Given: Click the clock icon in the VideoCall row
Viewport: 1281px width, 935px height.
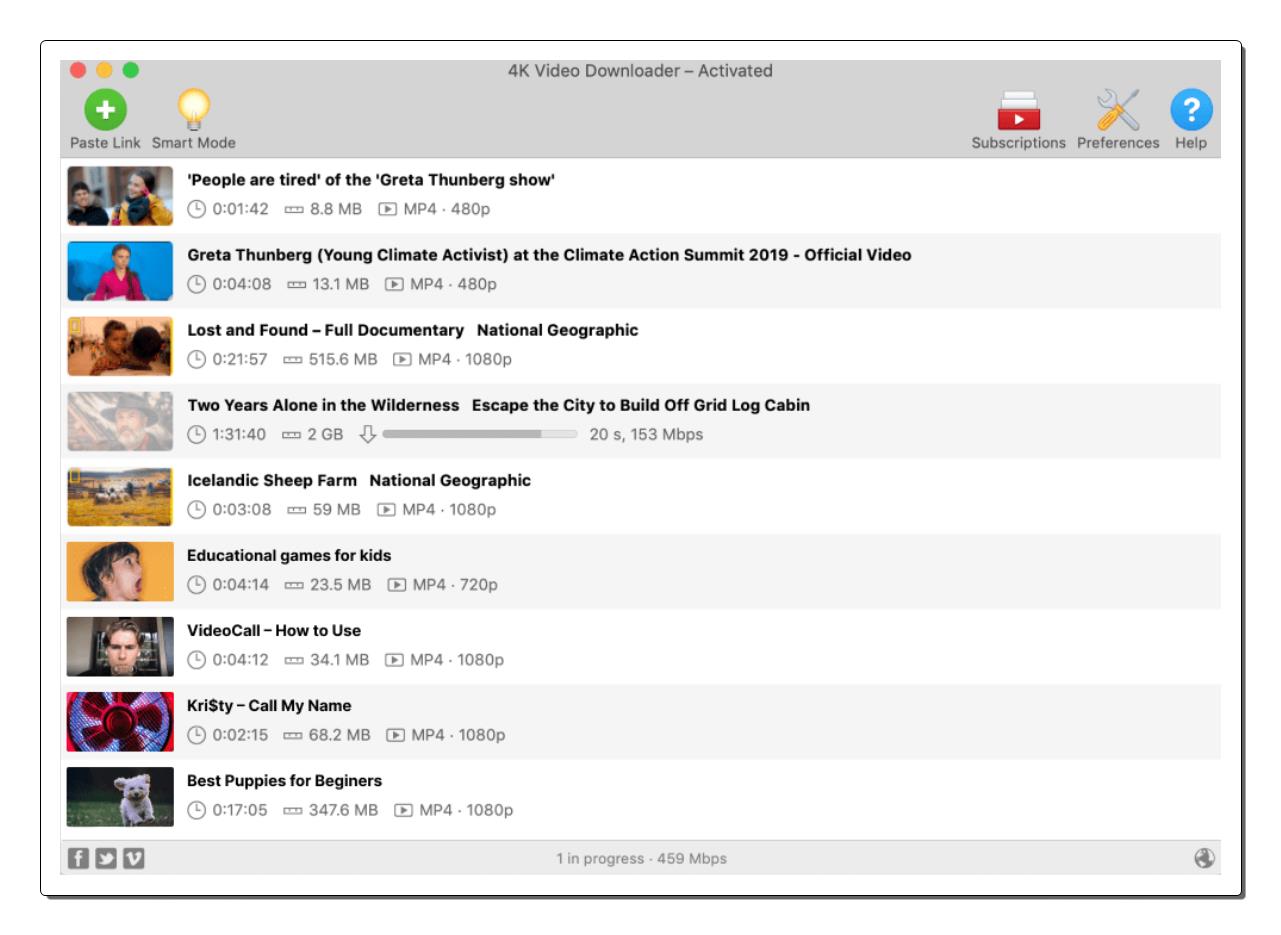Looking at the screenshot, I should coord(197,660).
